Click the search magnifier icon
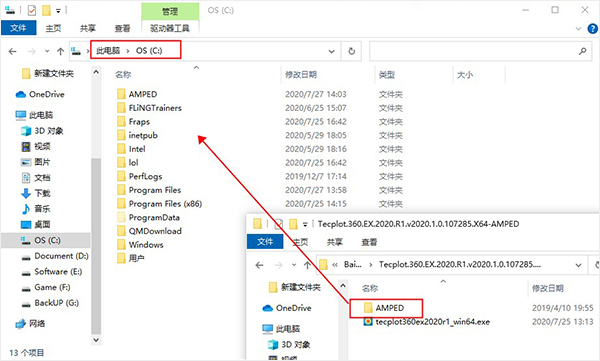The width and height of the screenshot is (600, 361). tap(582, 51)
